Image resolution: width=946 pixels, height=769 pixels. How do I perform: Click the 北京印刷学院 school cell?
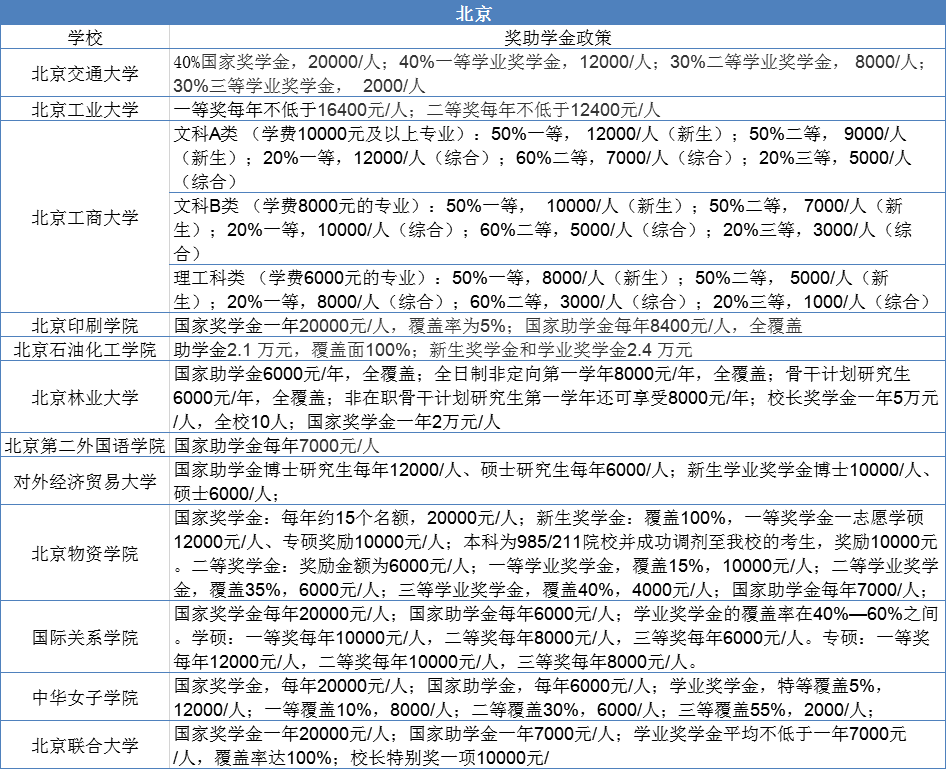tap(84, 324)
